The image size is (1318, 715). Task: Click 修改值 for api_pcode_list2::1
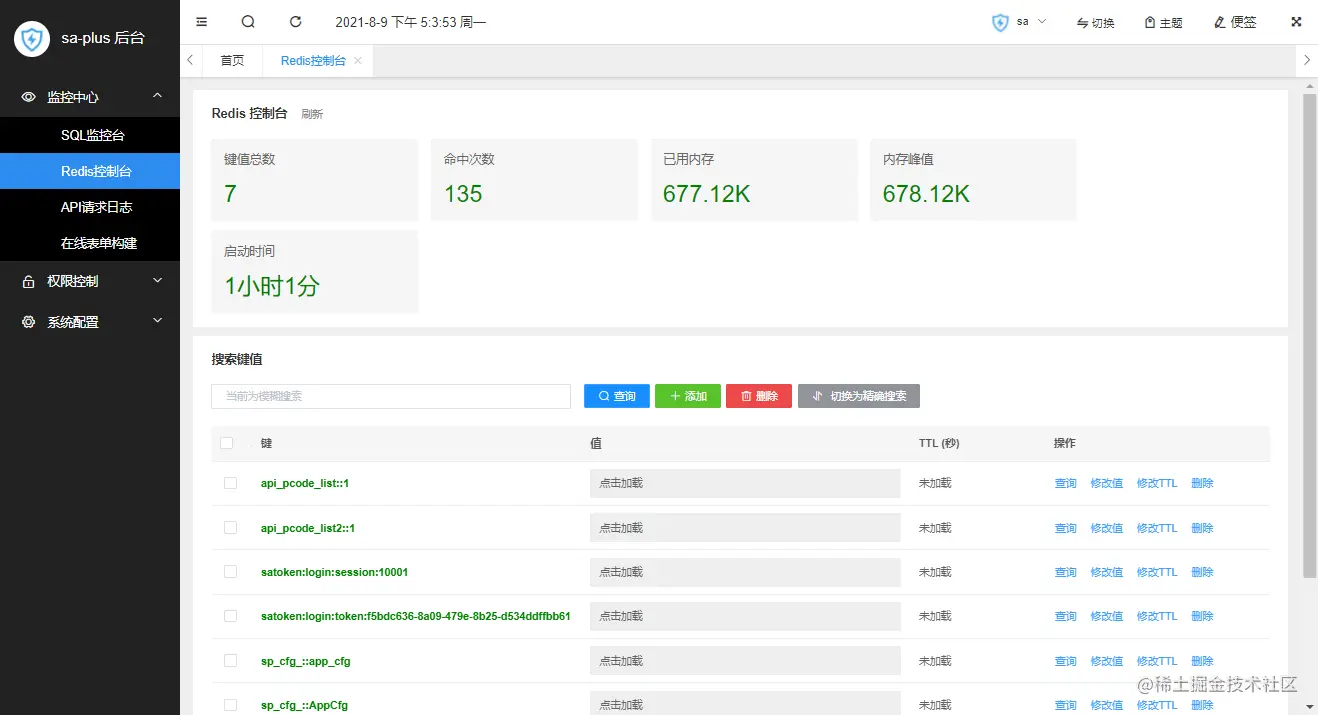pyautogui.click(x=1107, y=528)
